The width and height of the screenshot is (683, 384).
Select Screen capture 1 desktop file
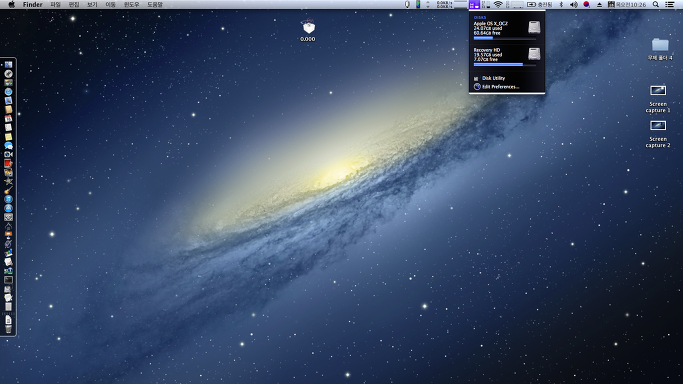[658, 99]
